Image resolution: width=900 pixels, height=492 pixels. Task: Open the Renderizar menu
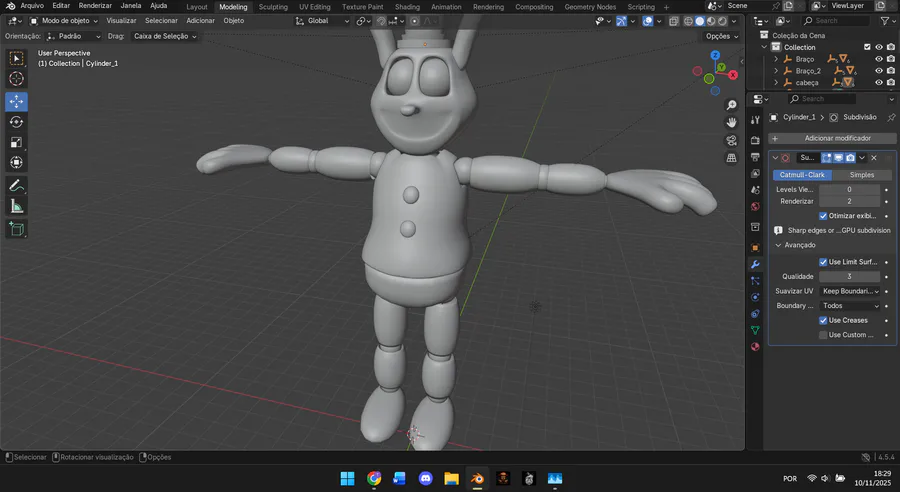point(95,6)
